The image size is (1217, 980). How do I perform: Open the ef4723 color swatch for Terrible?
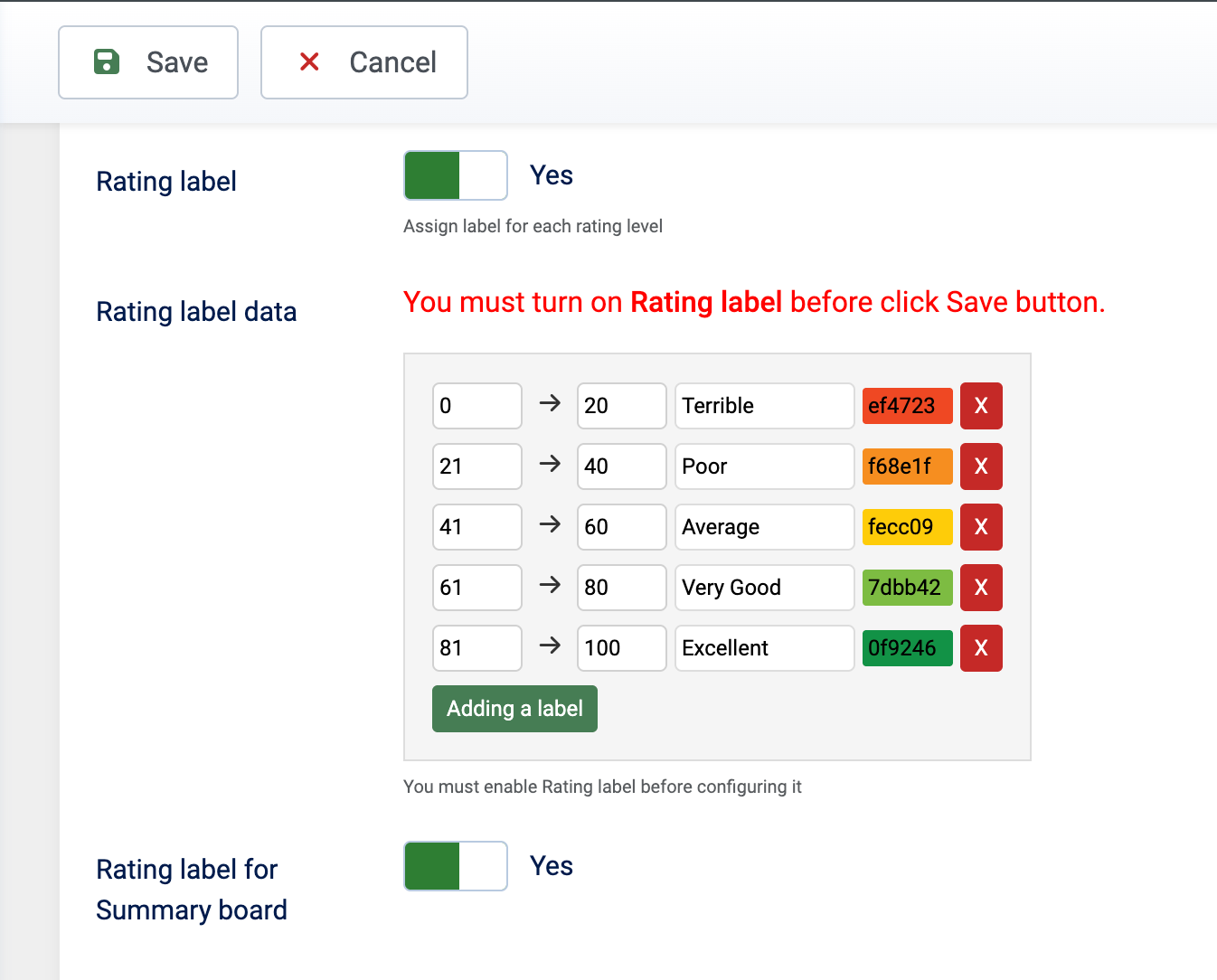point(907,405)
